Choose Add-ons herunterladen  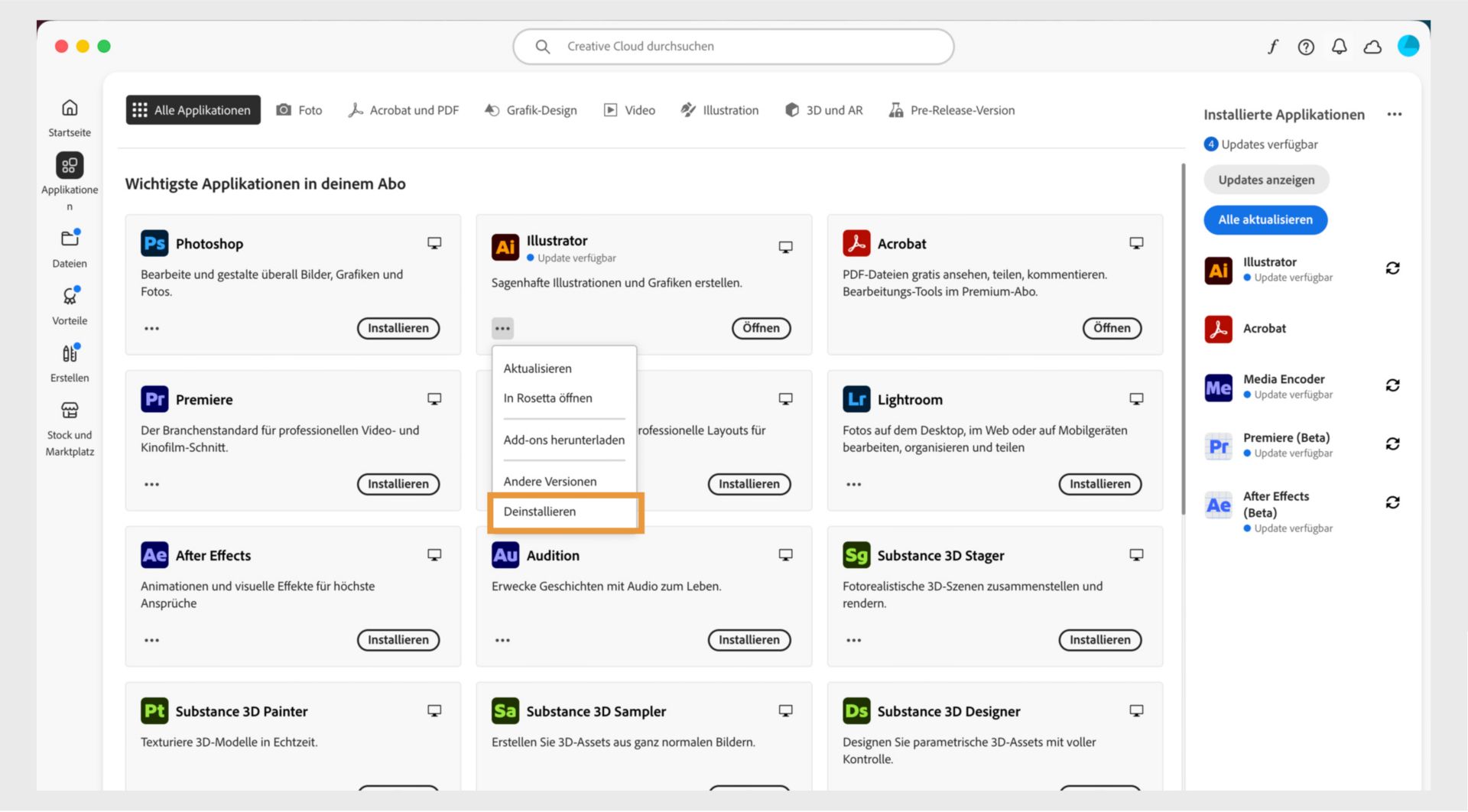[x=564, y=440]
